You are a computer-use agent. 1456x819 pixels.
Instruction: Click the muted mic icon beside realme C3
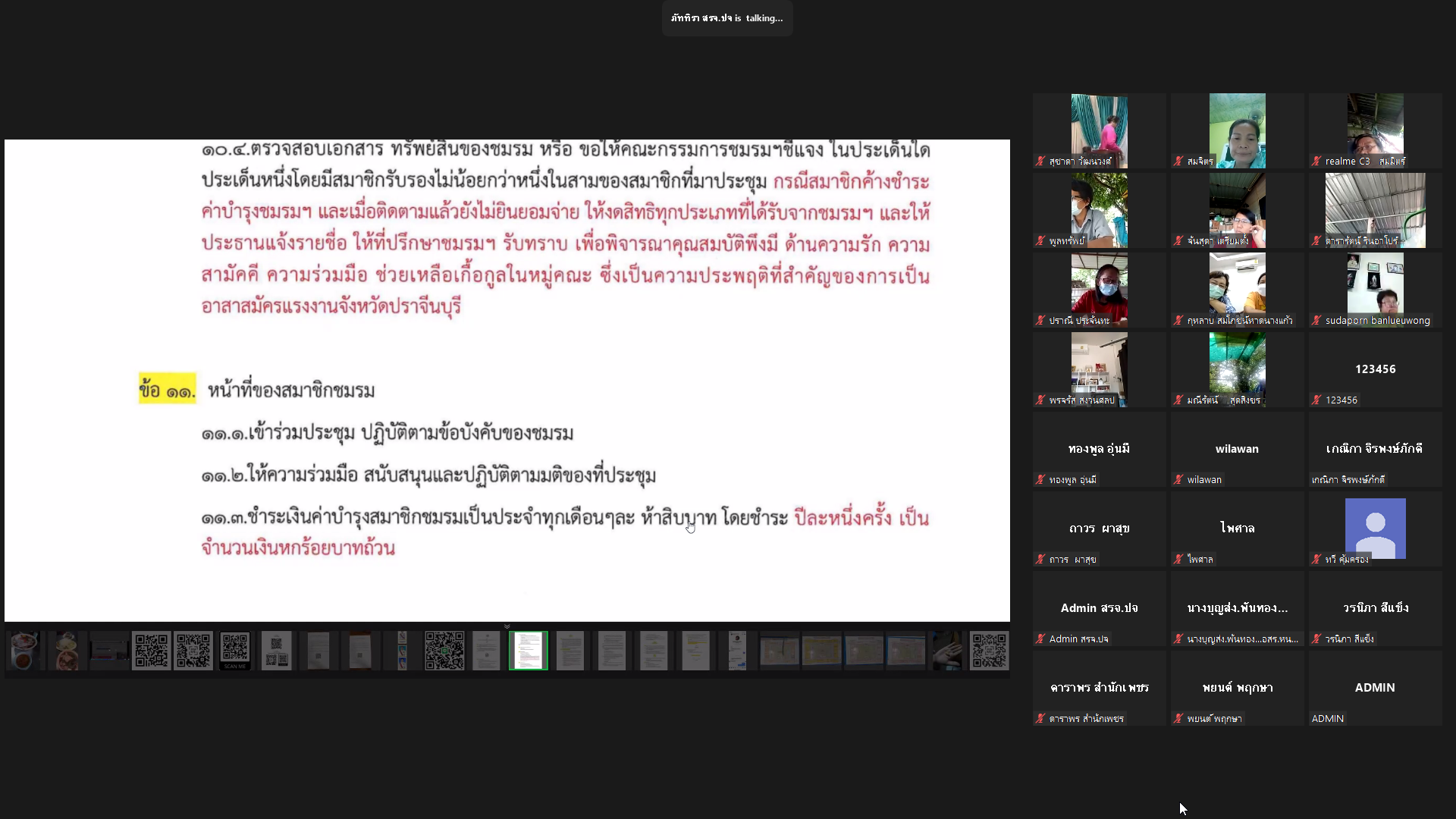pyautogui.click(x=1316, y=162)
